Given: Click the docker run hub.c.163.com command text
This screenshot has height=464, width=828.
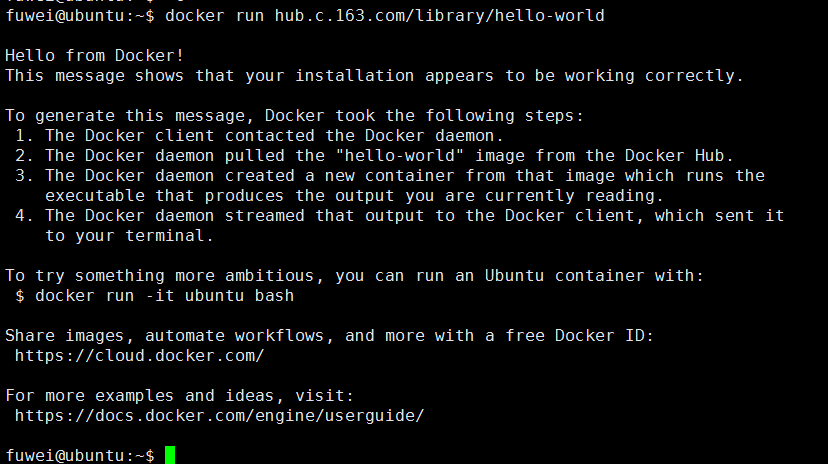Looking at the screenshot, I should pos(384,16).
